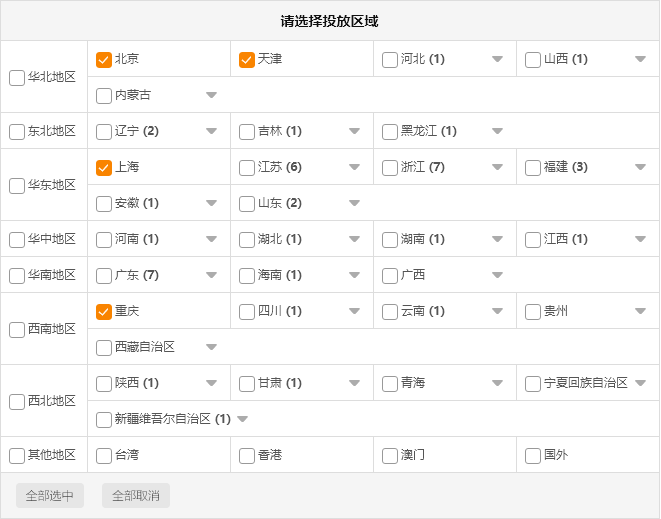Screen dimensions: 661x519
Task: Show cities under 云南 via arrow
Action: [x=497, y=311]
